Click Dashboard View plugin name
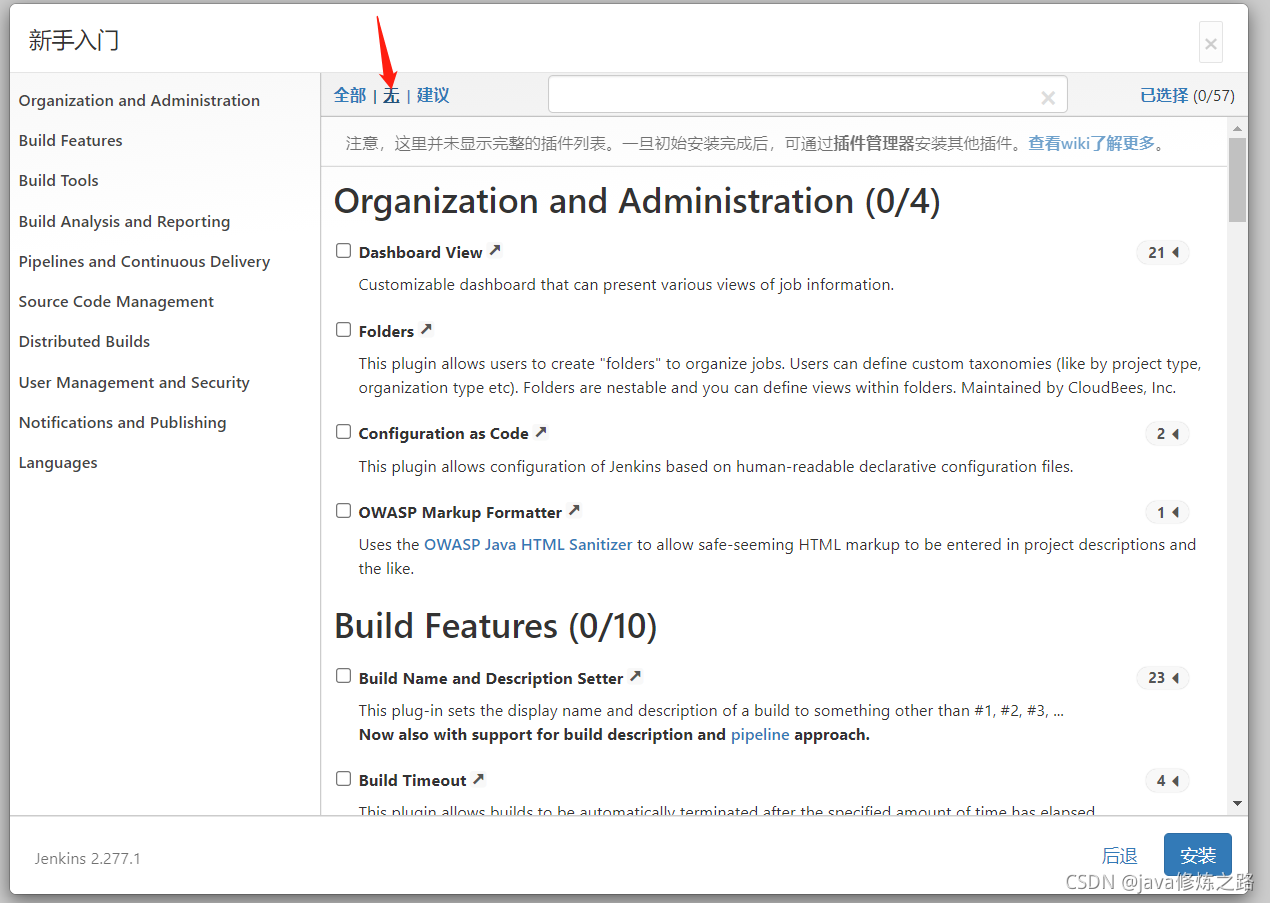 (x=421, y=252)
